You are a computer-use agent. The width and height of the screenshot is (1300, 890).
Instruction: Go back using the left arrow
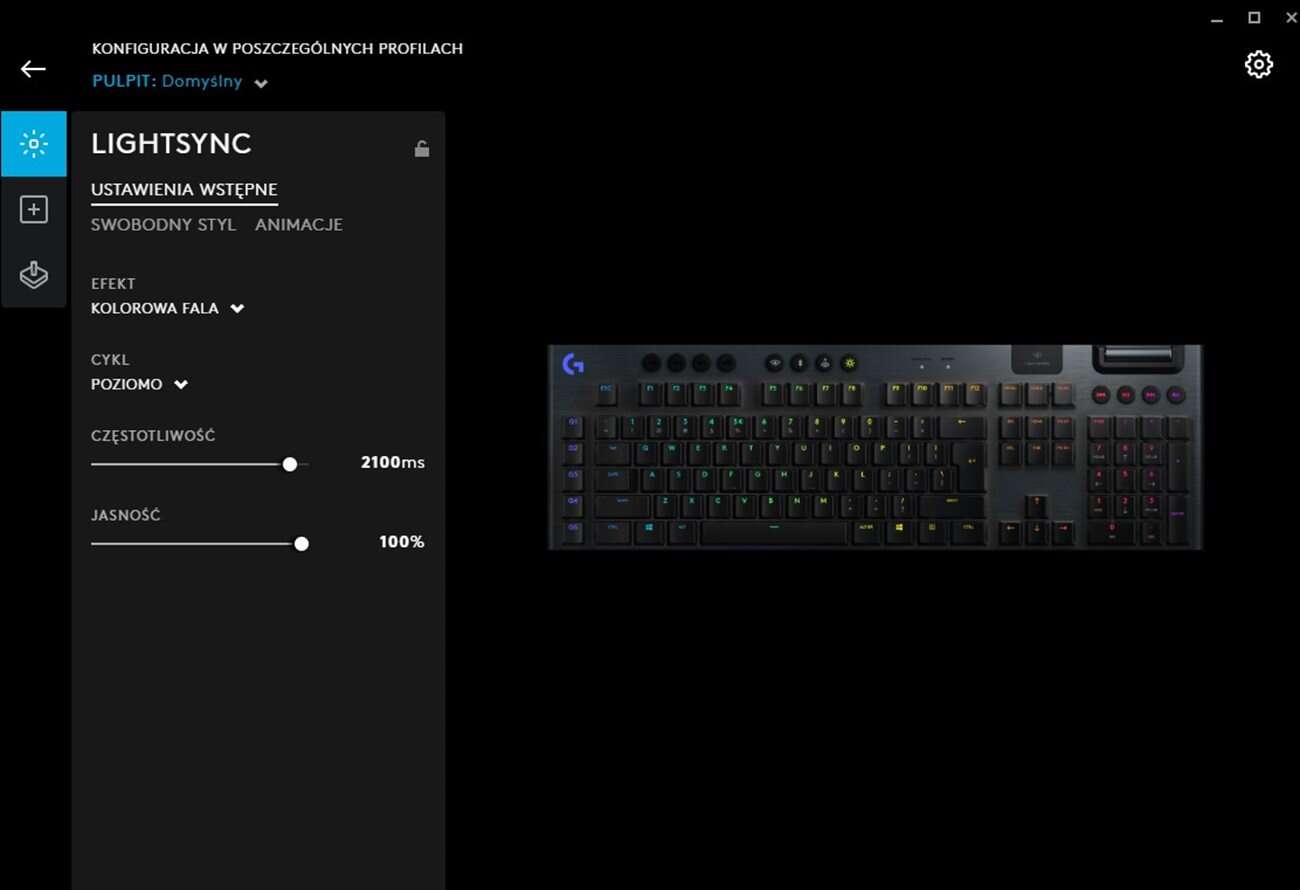[x=33, y=69]
